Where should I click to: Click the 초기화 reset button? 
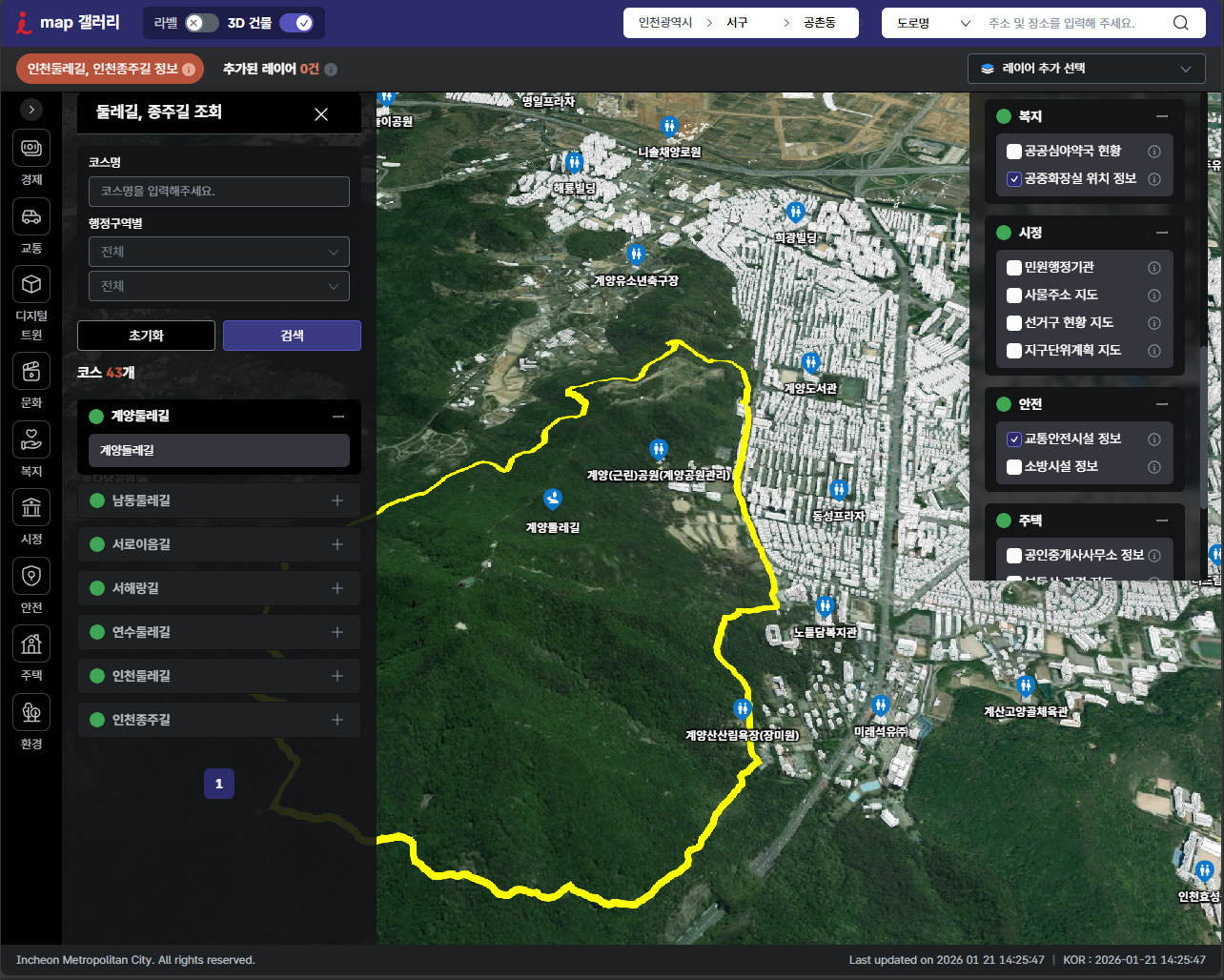[146, 336]
